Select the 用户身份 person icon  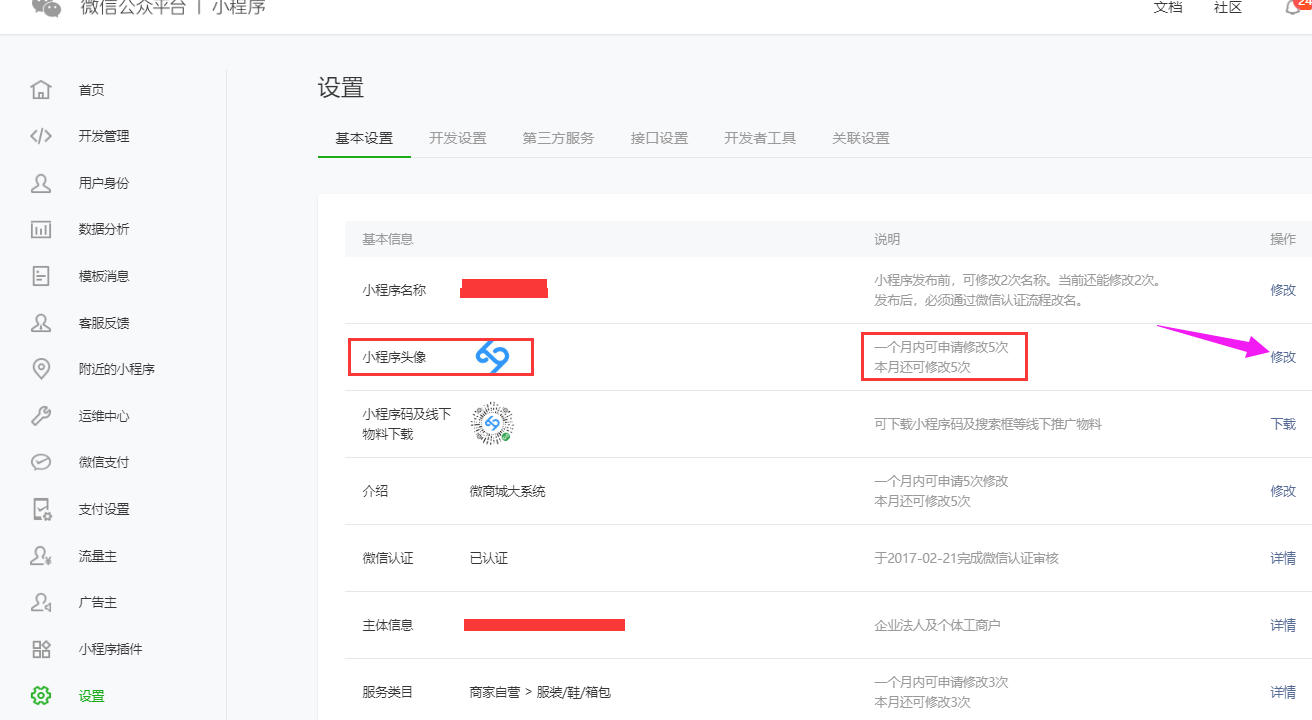pos(41,183)
